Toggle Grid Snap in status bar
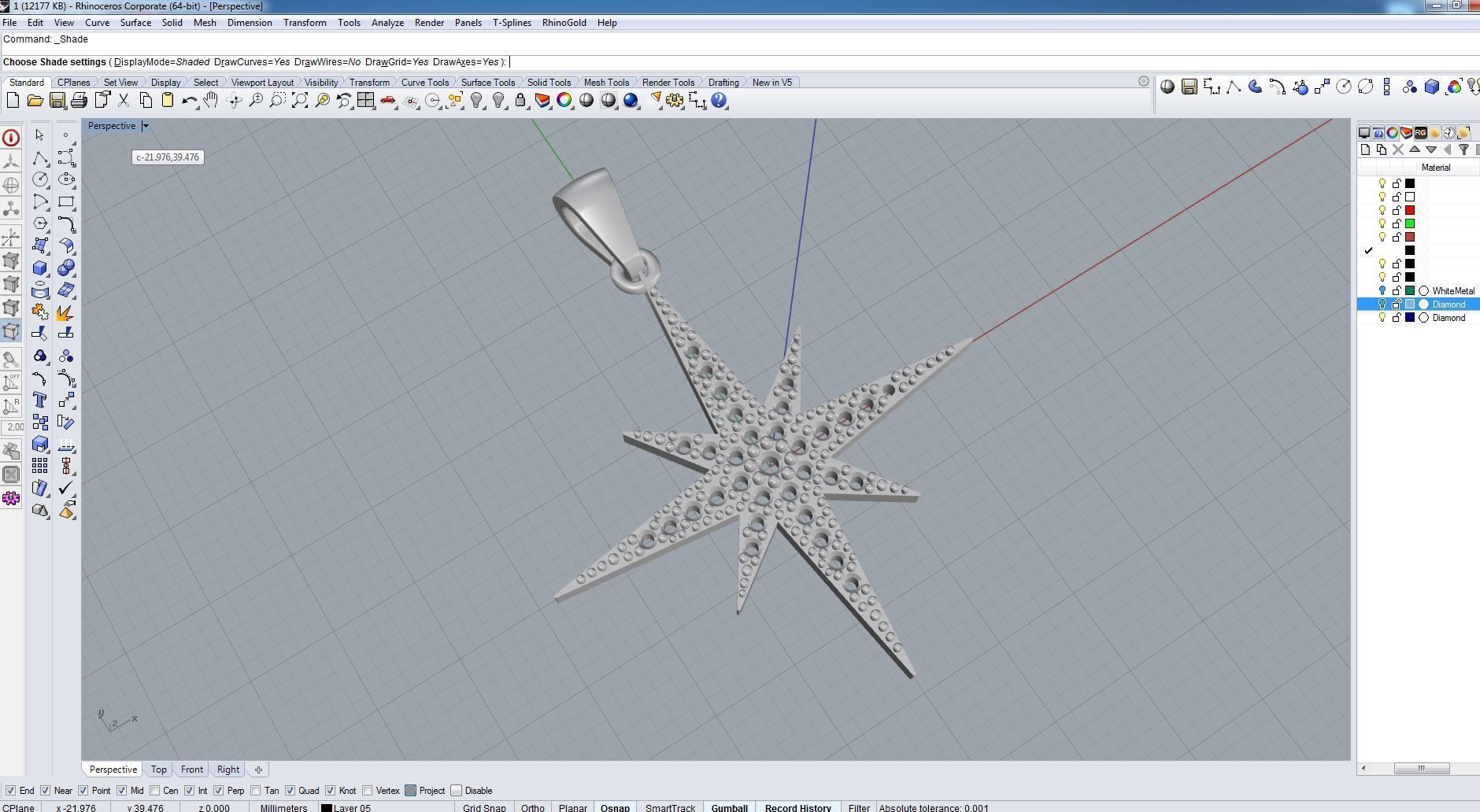This screenshot has width=1480, height=812. pos(484,807)
